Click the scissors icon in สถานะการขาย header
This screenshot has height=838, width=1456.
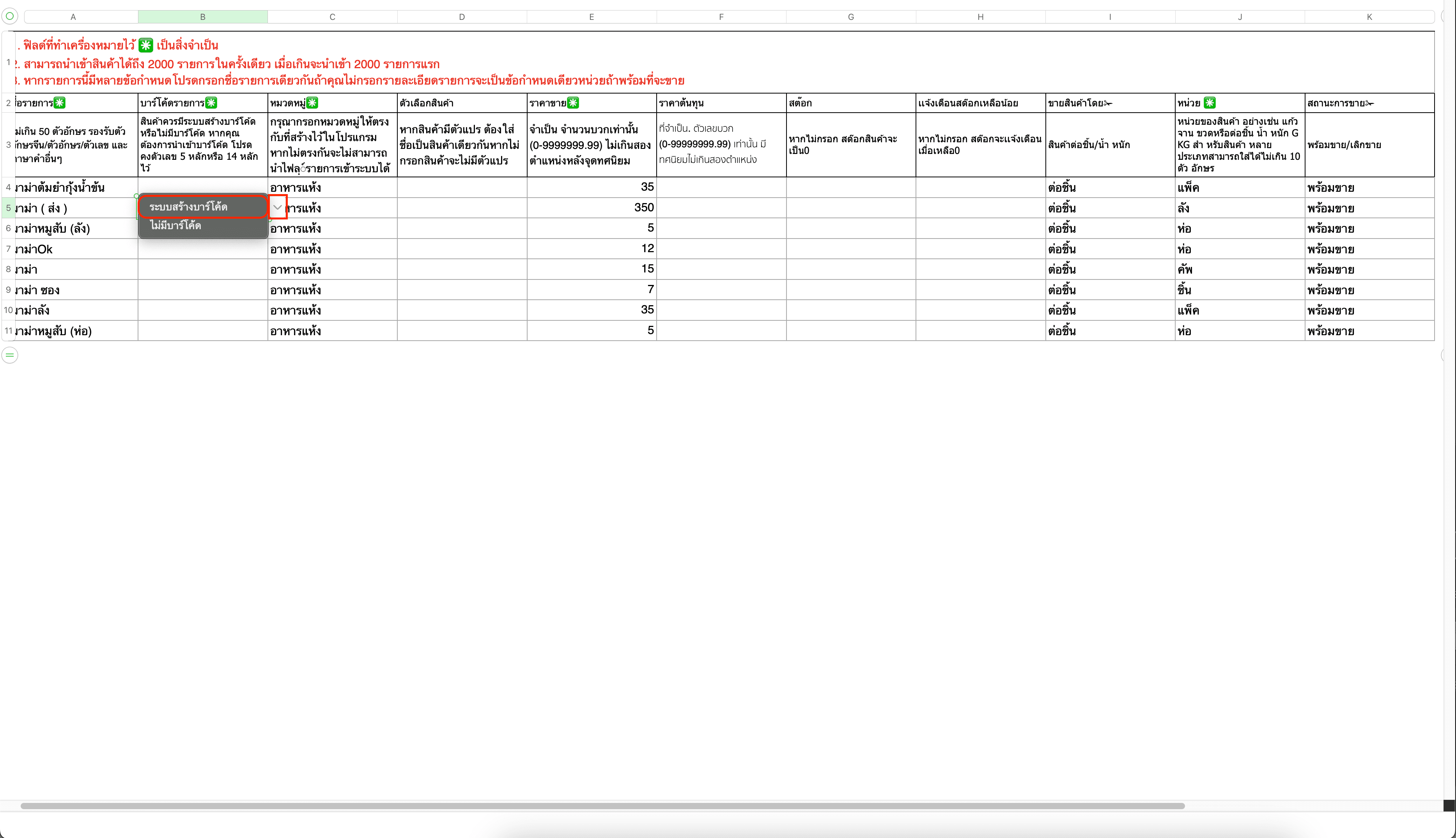coord(1370,104)
